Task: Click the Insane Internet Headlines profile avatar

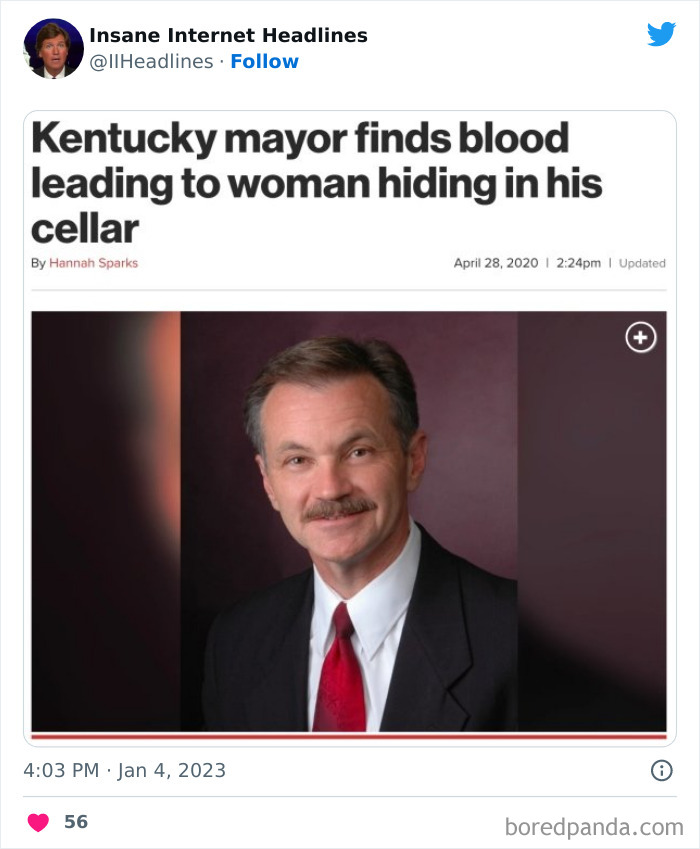Action: point(52,47)
